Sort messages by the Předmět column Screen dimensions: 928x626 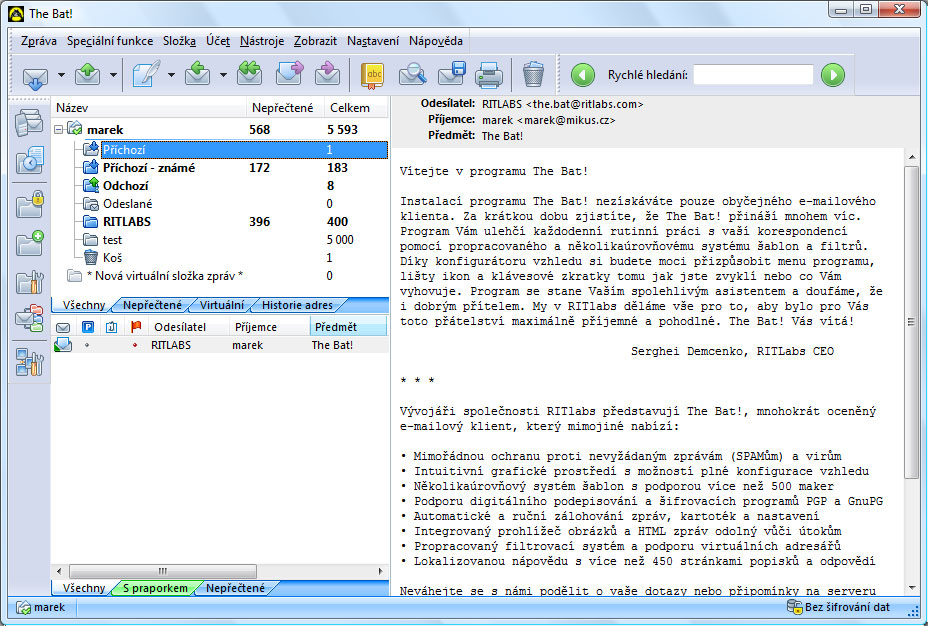tap(348, 327)
